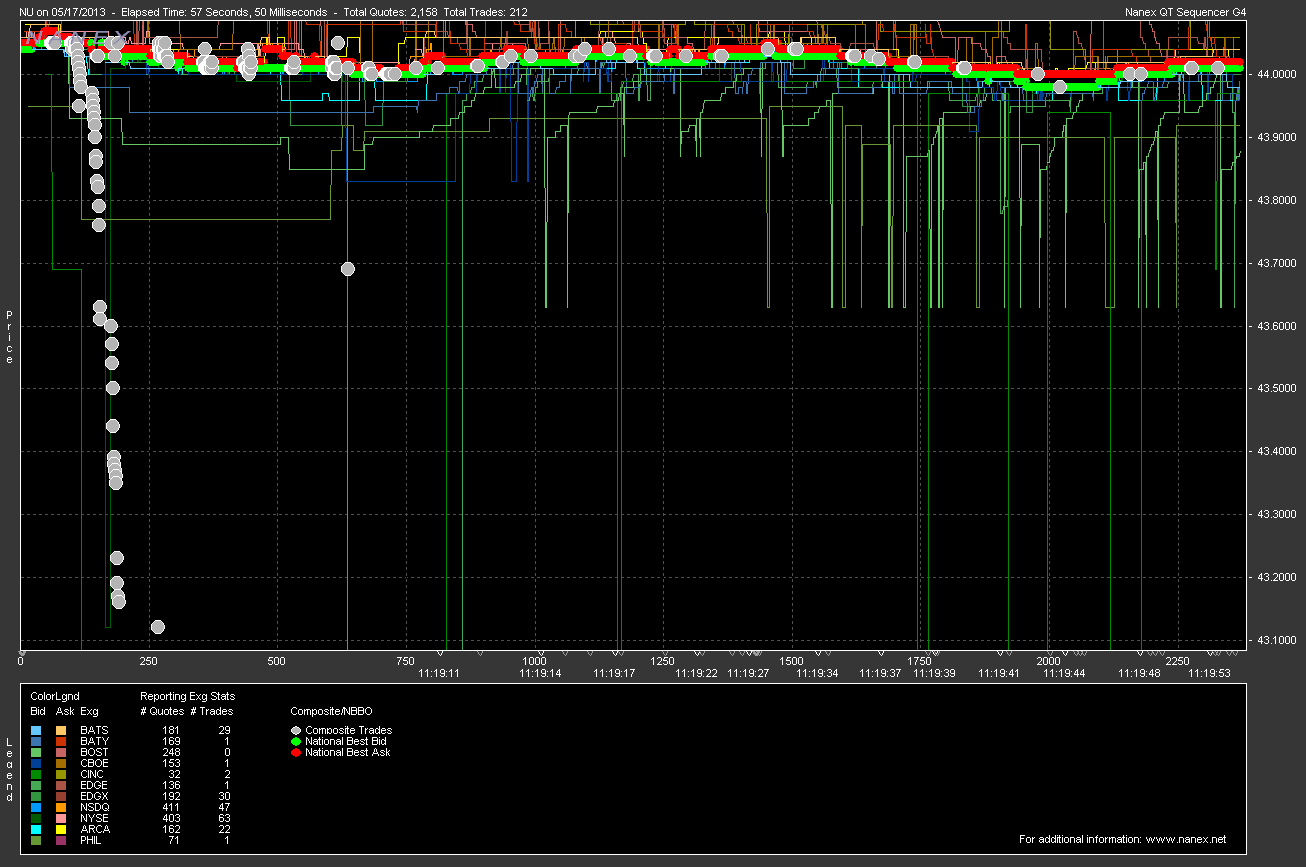Click the ARCA ask yellow swatch
The image size is (1306, 867).
[61, 829]
